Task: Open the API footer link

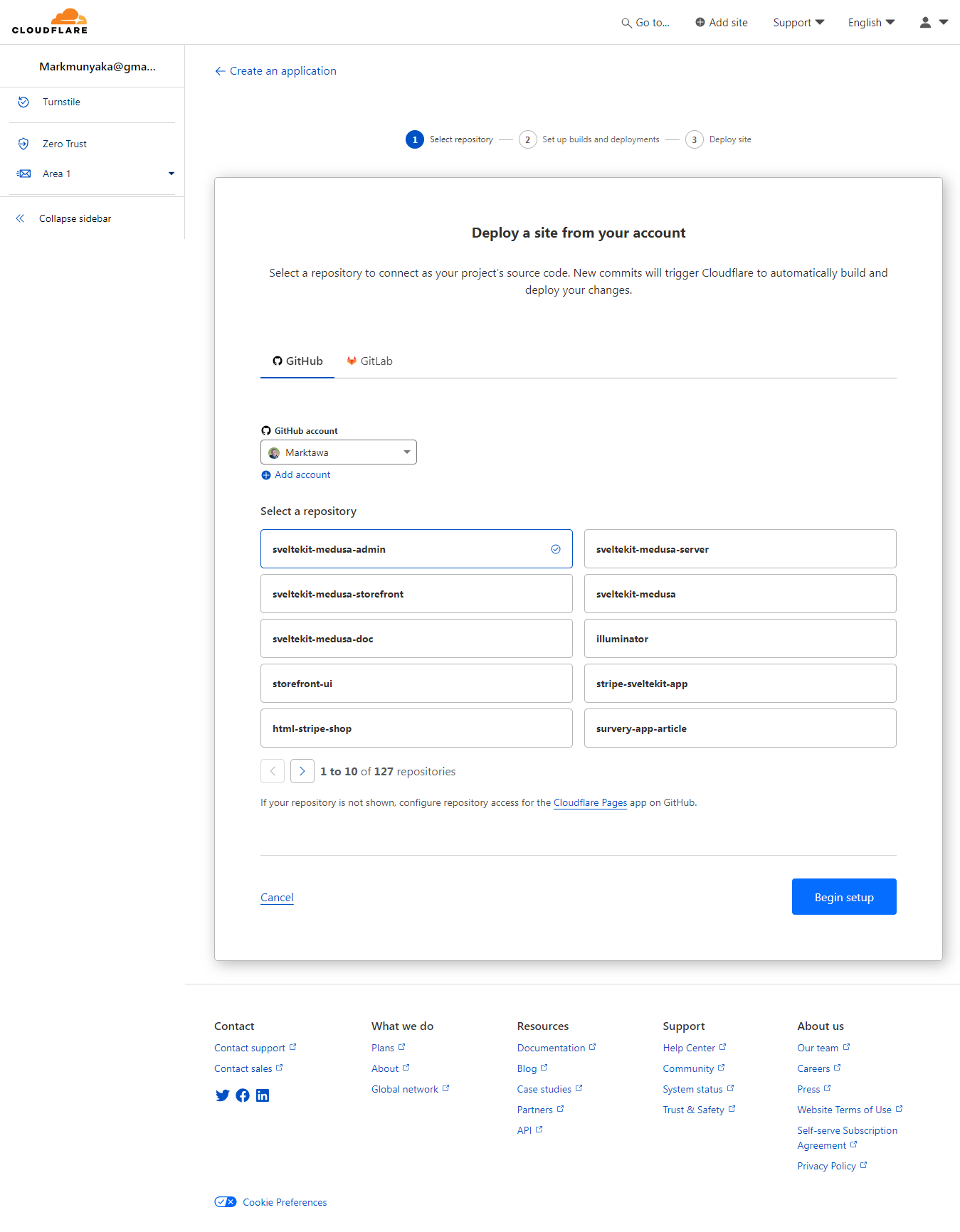Action: tap(529, 1130)
